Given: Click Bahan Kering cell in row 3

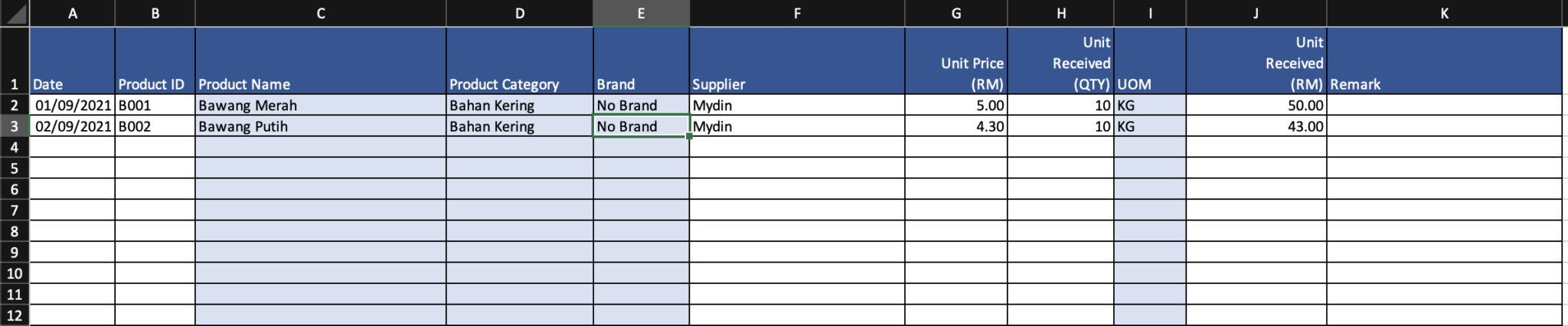Looking at the screenshot, I should (519, 126).
